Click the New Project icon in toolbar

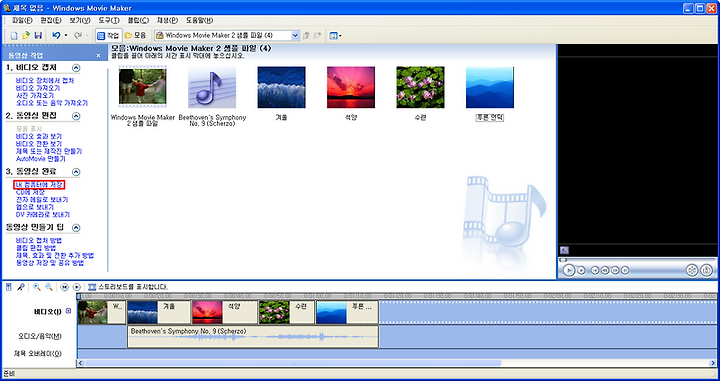[14, 35]
